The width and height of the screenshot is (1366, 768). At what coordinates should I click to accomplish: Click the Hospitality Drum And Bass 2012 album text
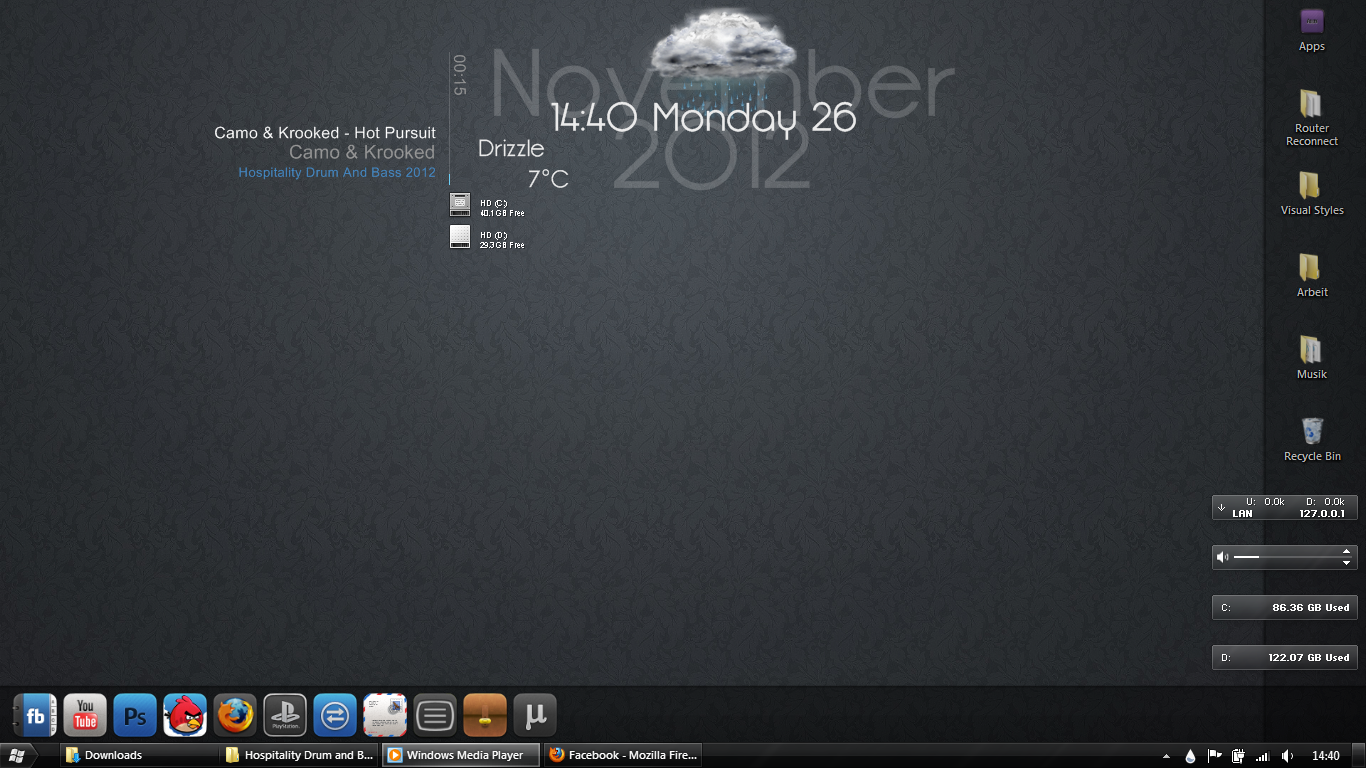click(337, 173)
